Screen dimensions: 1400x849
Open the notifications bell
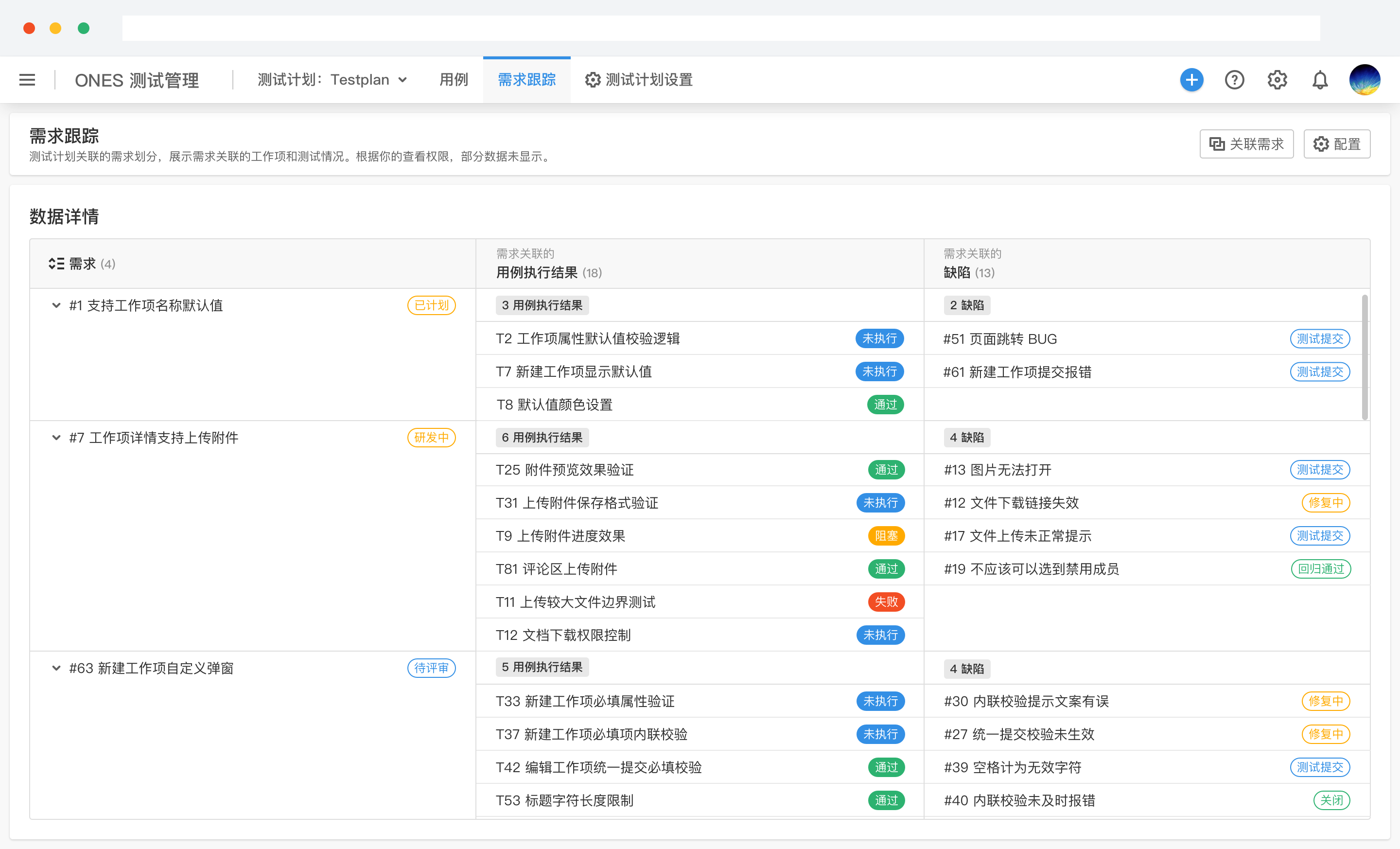coord(1319,80)
